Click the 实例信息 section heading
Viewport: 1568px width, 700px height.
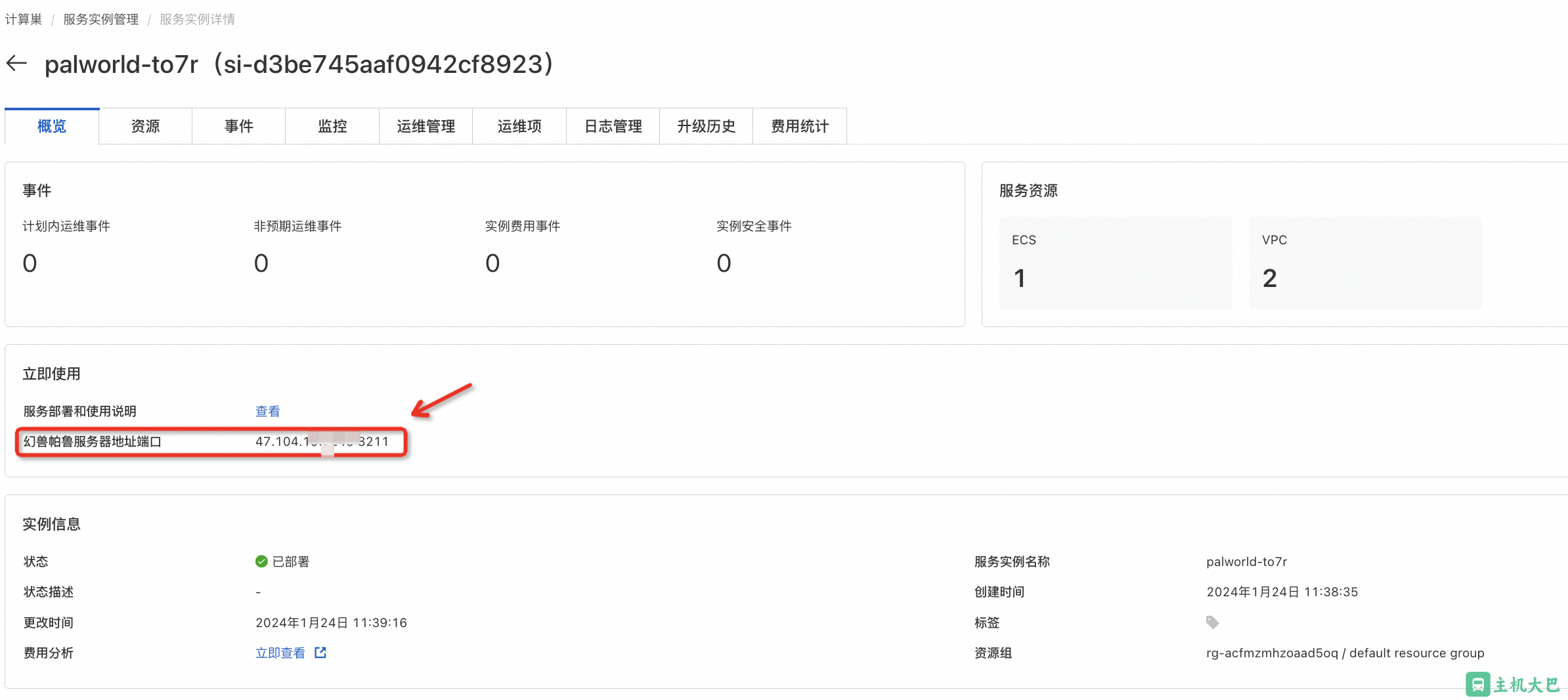pos(51,524)
